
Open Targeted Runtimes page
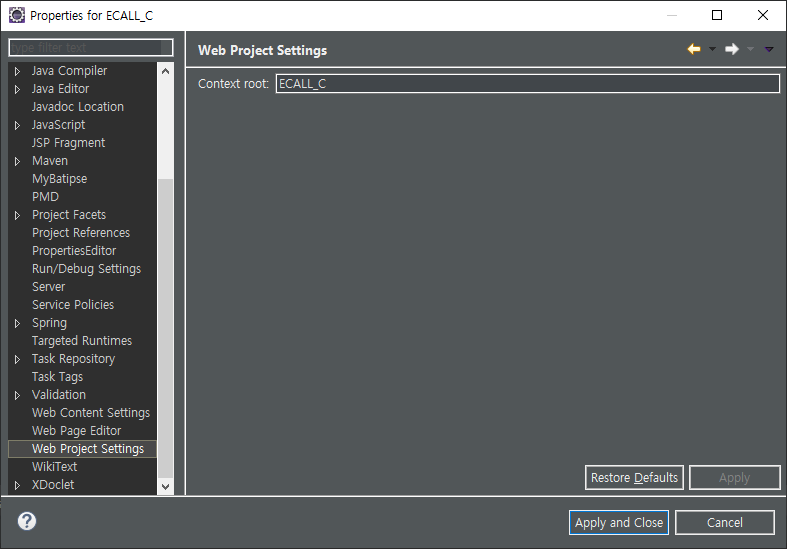82,341
